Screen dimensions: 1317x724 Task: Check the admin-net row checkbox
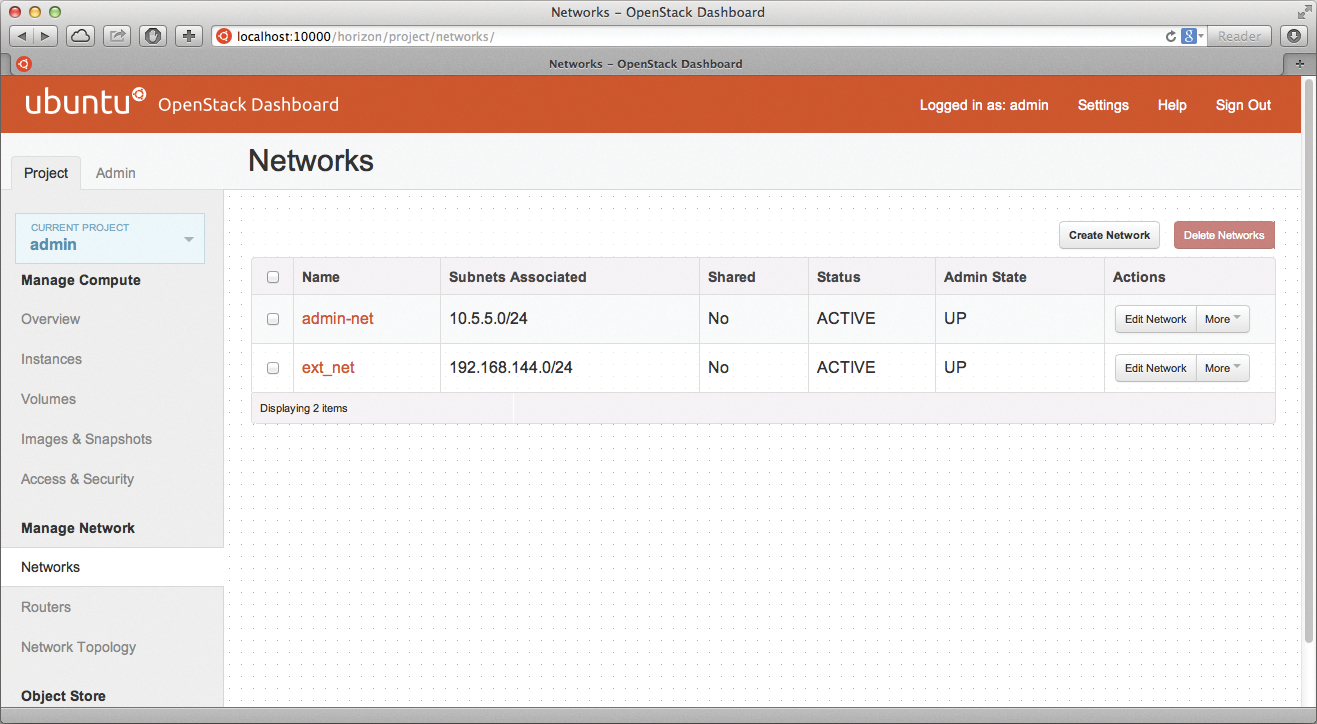tap(273, 318)
